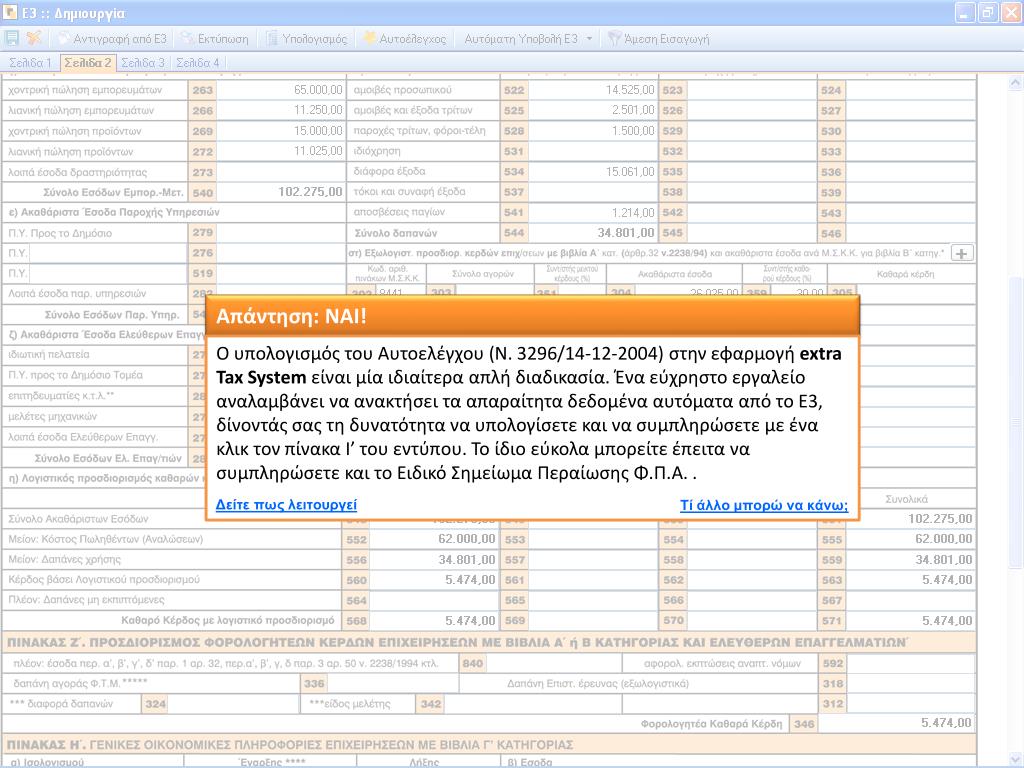Image resolution: width=1024 pixels, height=768 pixels.
Task: Open the 'Δείτε πως λειτουργεί' link
Action: pyautogui.click(x=286, y=505)
